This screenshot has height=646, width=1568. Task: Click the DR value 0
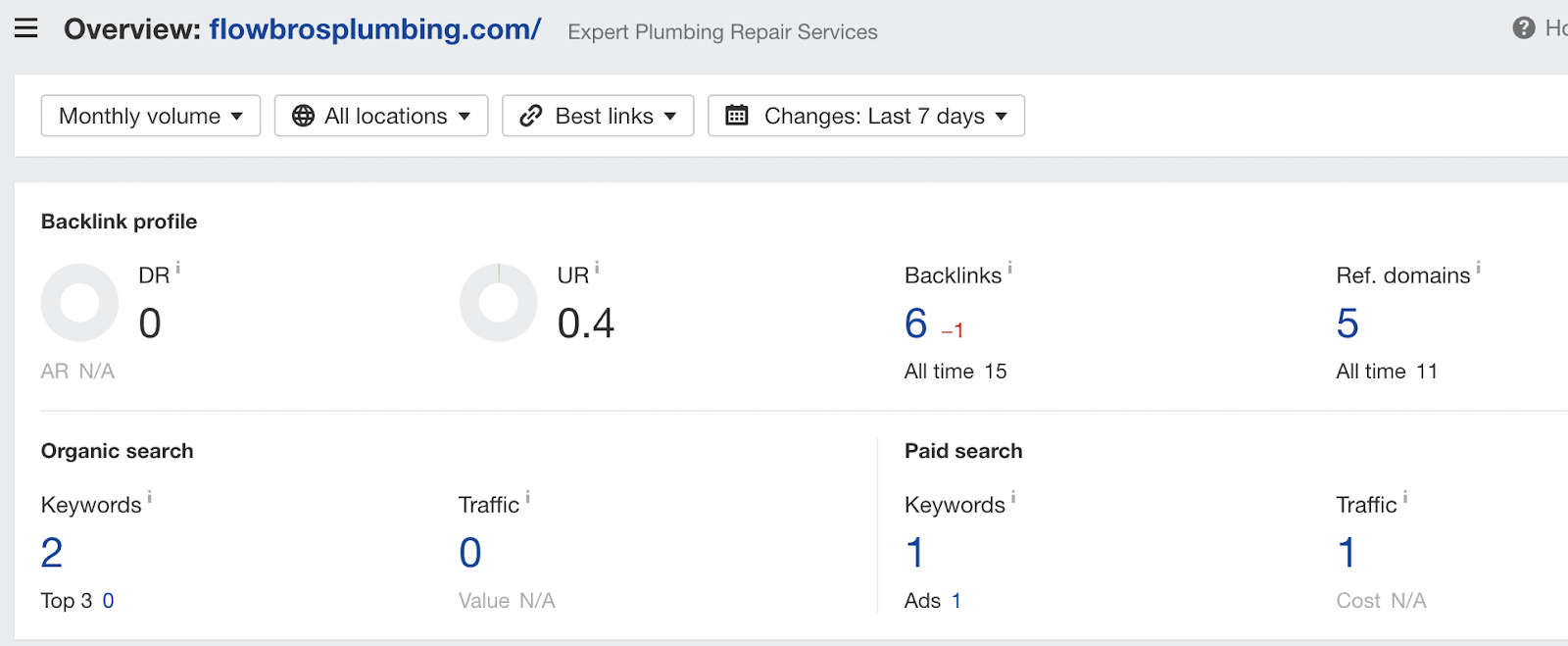(x=150, y=323)
